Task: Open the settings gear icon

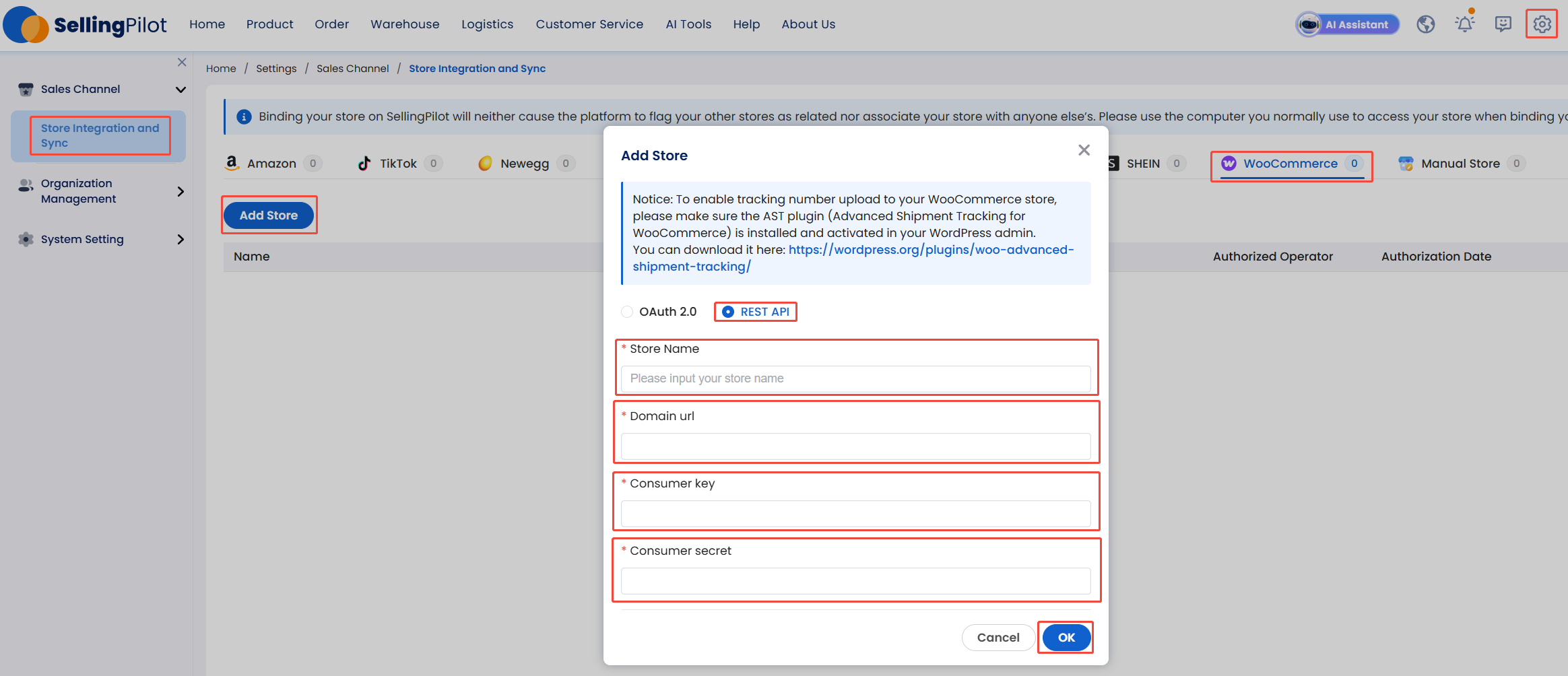Action: 1542,24
